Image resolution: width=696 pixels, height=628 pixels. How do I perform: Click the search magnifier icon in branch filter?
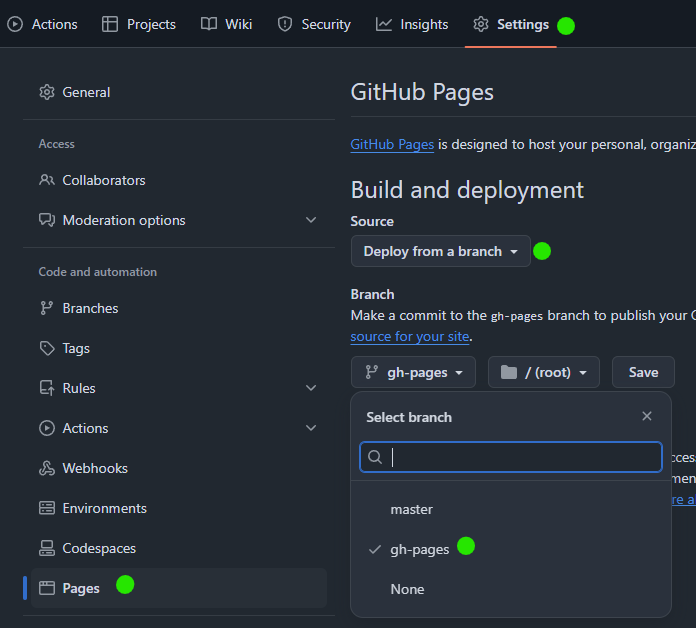click(375, 457)
